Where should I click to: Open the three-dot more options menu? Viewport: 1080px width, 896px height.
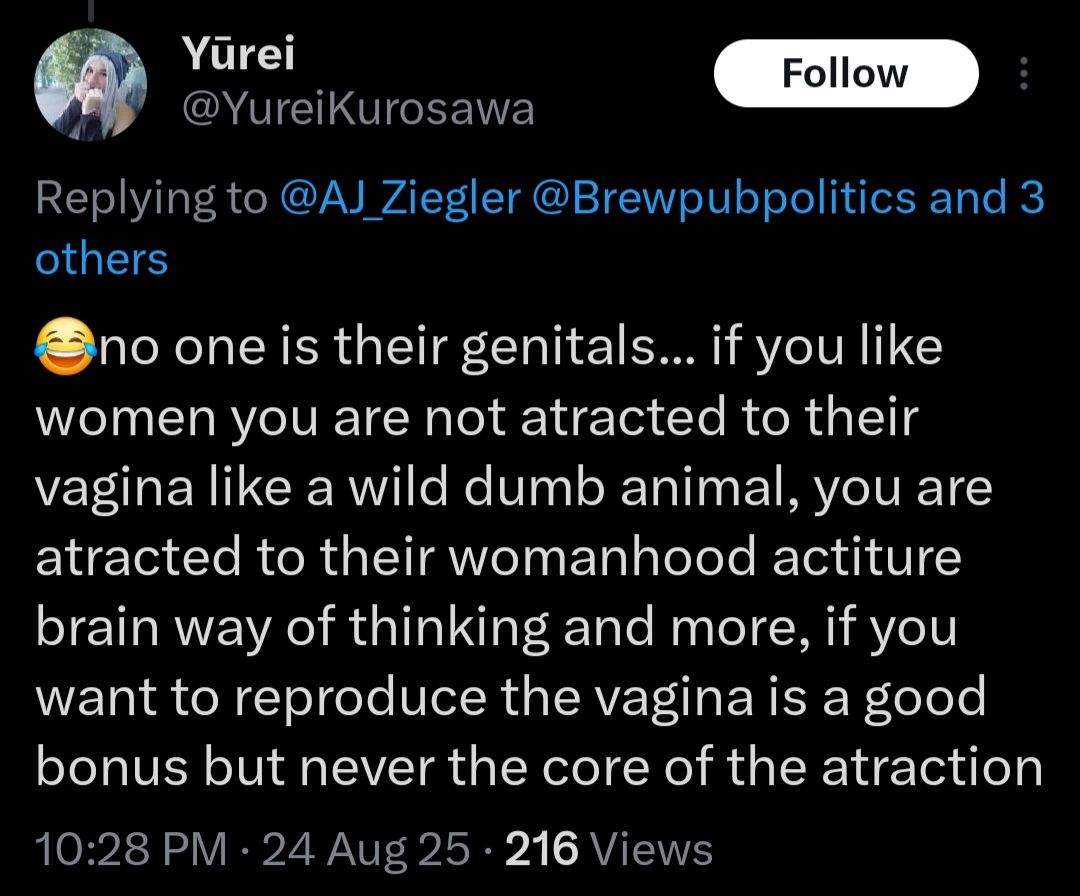point(1022,74)
